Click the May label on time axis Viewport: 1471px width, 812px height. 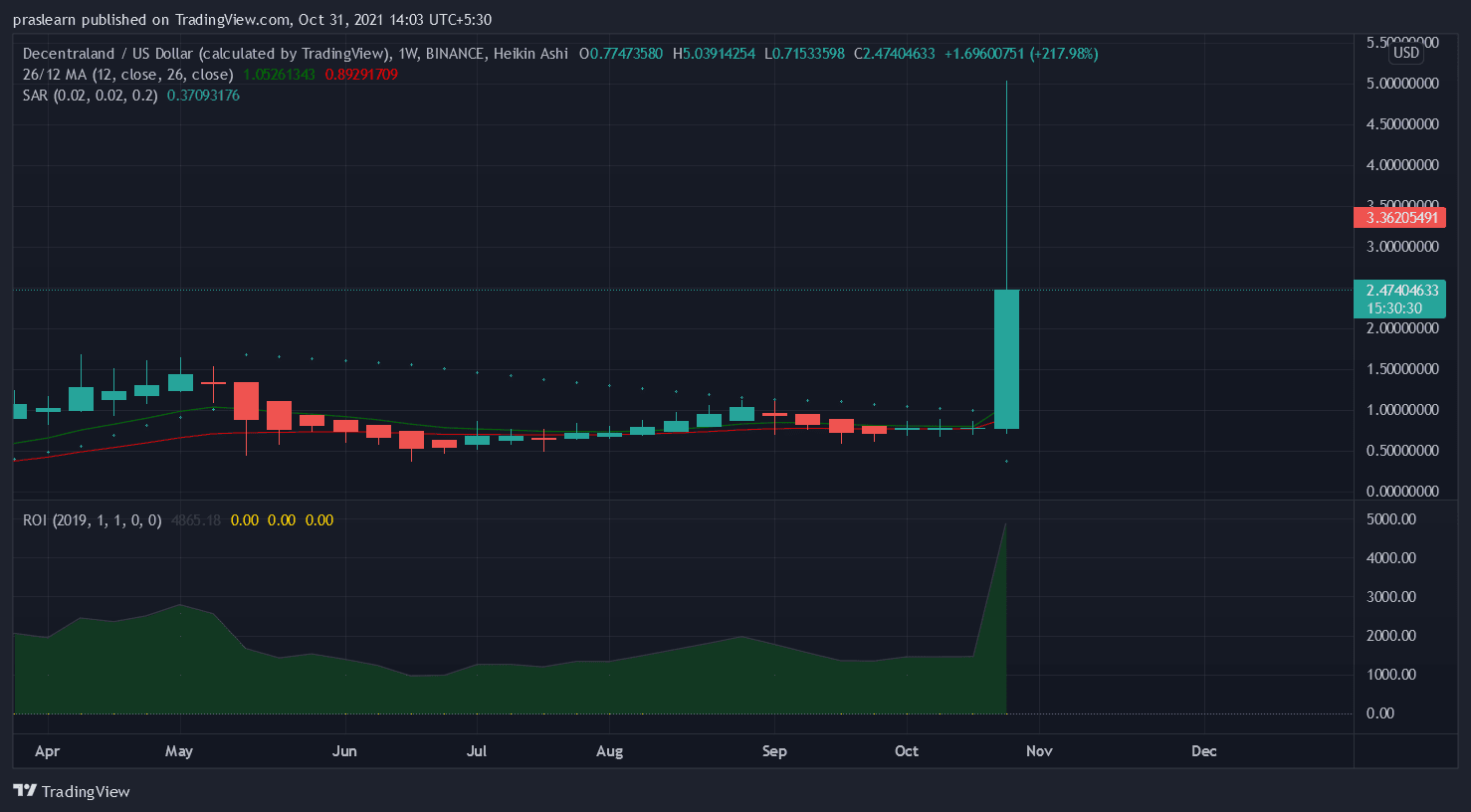pos(179,751)
